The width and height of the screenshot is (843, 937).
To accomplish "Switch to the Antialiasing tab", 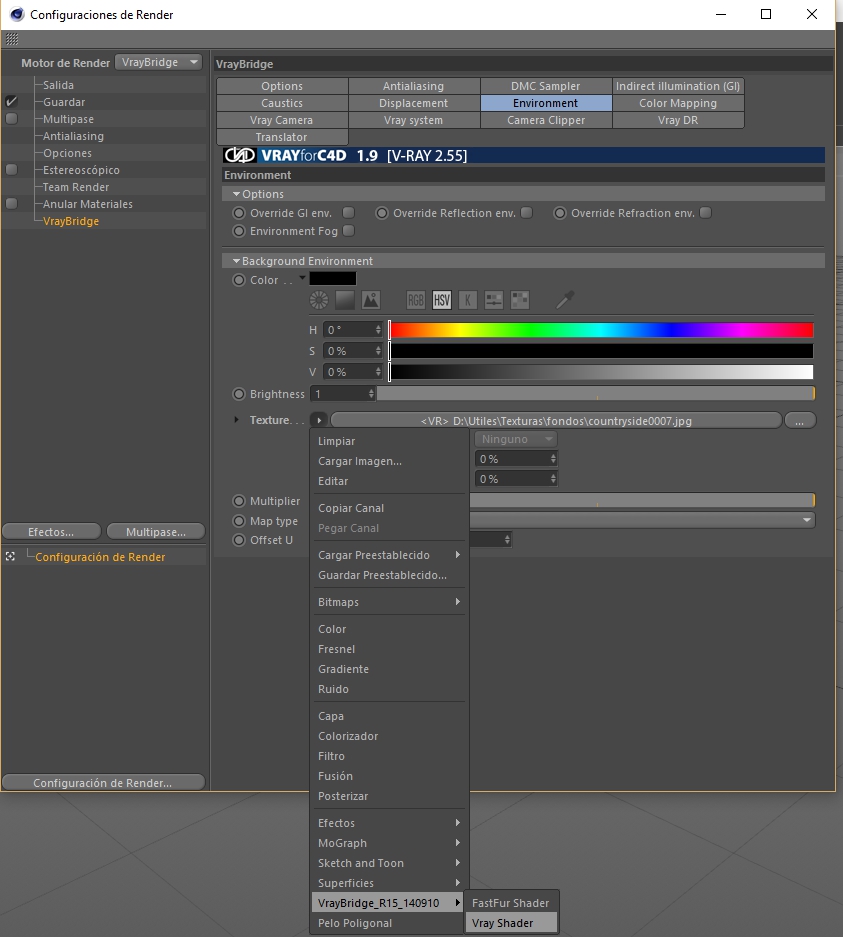I will click(x=413, y=86).
